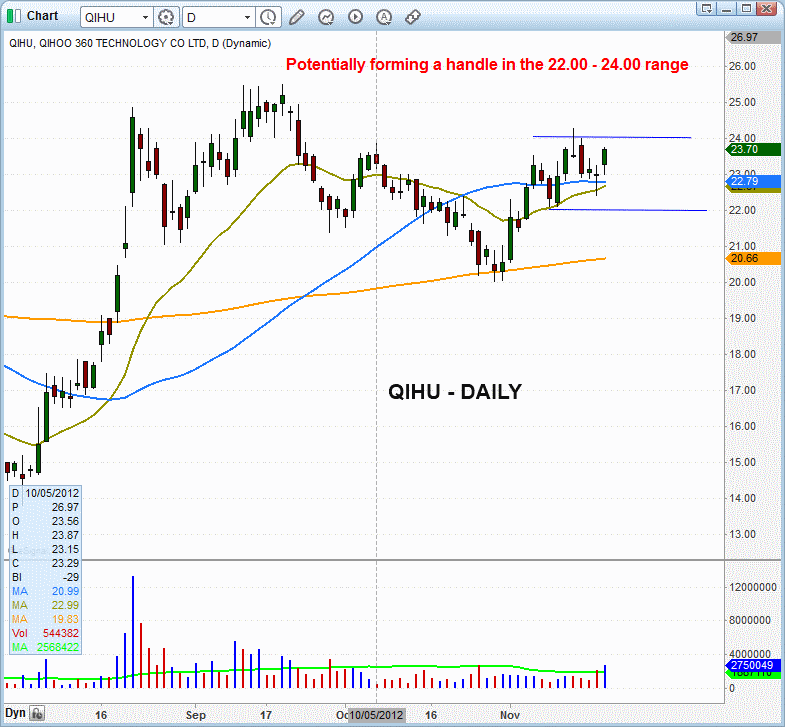785x727 pixels.
Task: Click the 23.70 green last price marker
Action: coord(753,149)
